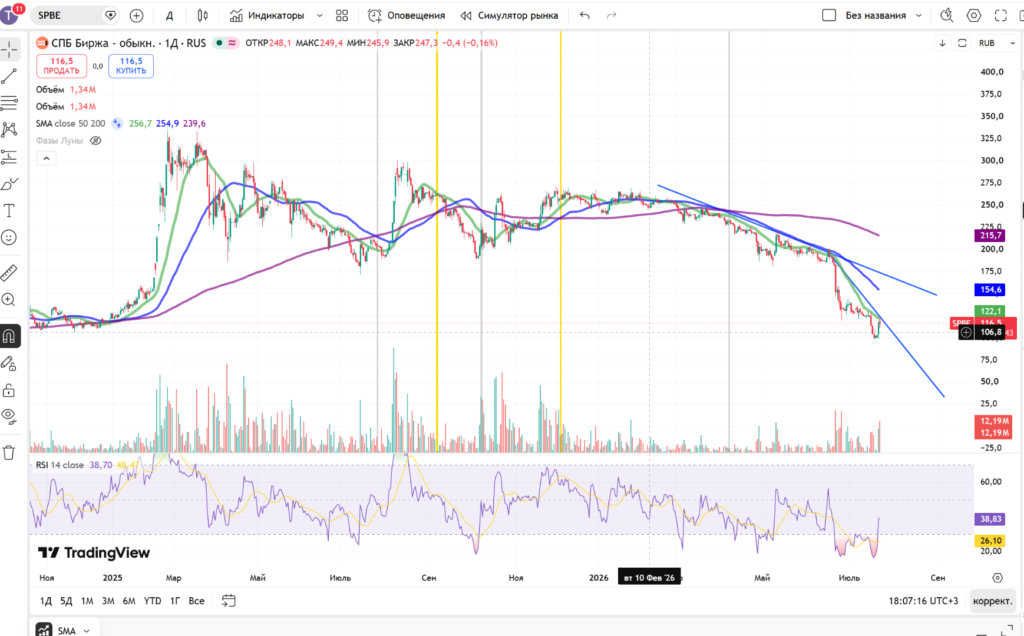Open the SPBE symbol search field
Image resolution: width=1024 pixels, height=636 pixels.
coord(74,15)
